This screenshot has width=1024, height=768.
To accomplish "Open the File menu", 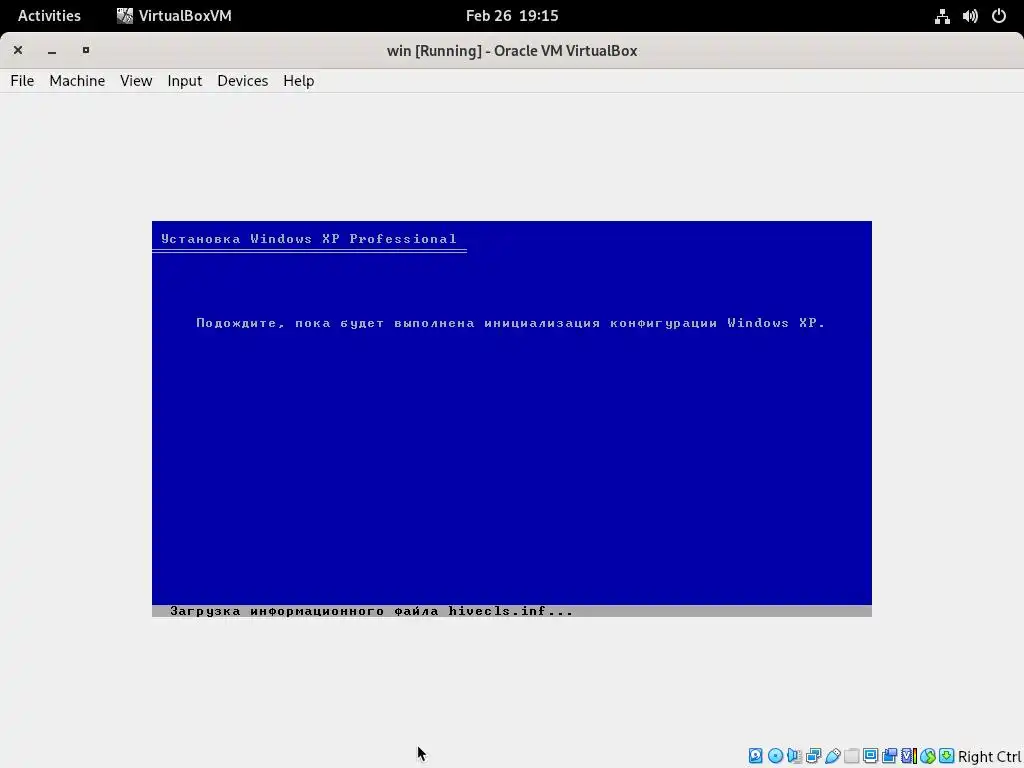I will point(22,80).
